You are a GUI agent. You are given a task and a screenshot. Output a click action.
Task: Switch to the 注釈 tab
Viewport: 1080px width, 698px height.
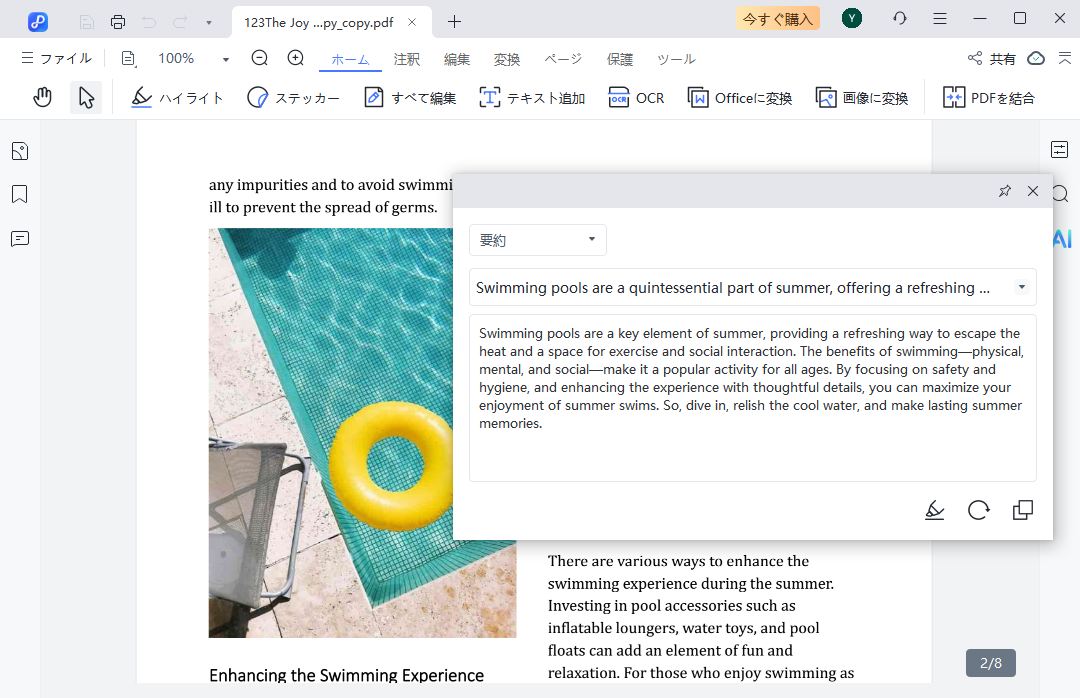click(407, 60)
